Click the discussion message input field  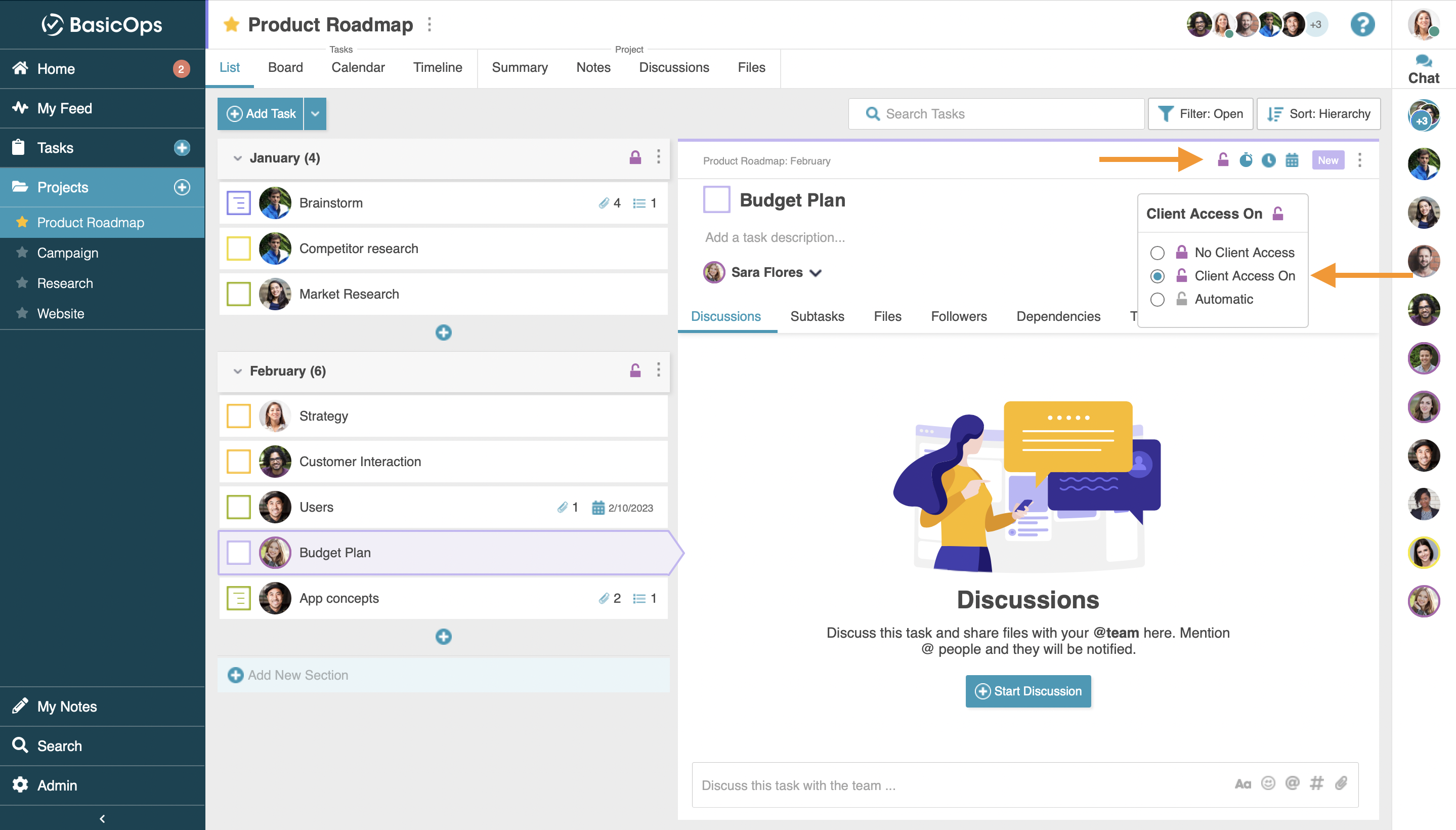[x=1024, y=785]
